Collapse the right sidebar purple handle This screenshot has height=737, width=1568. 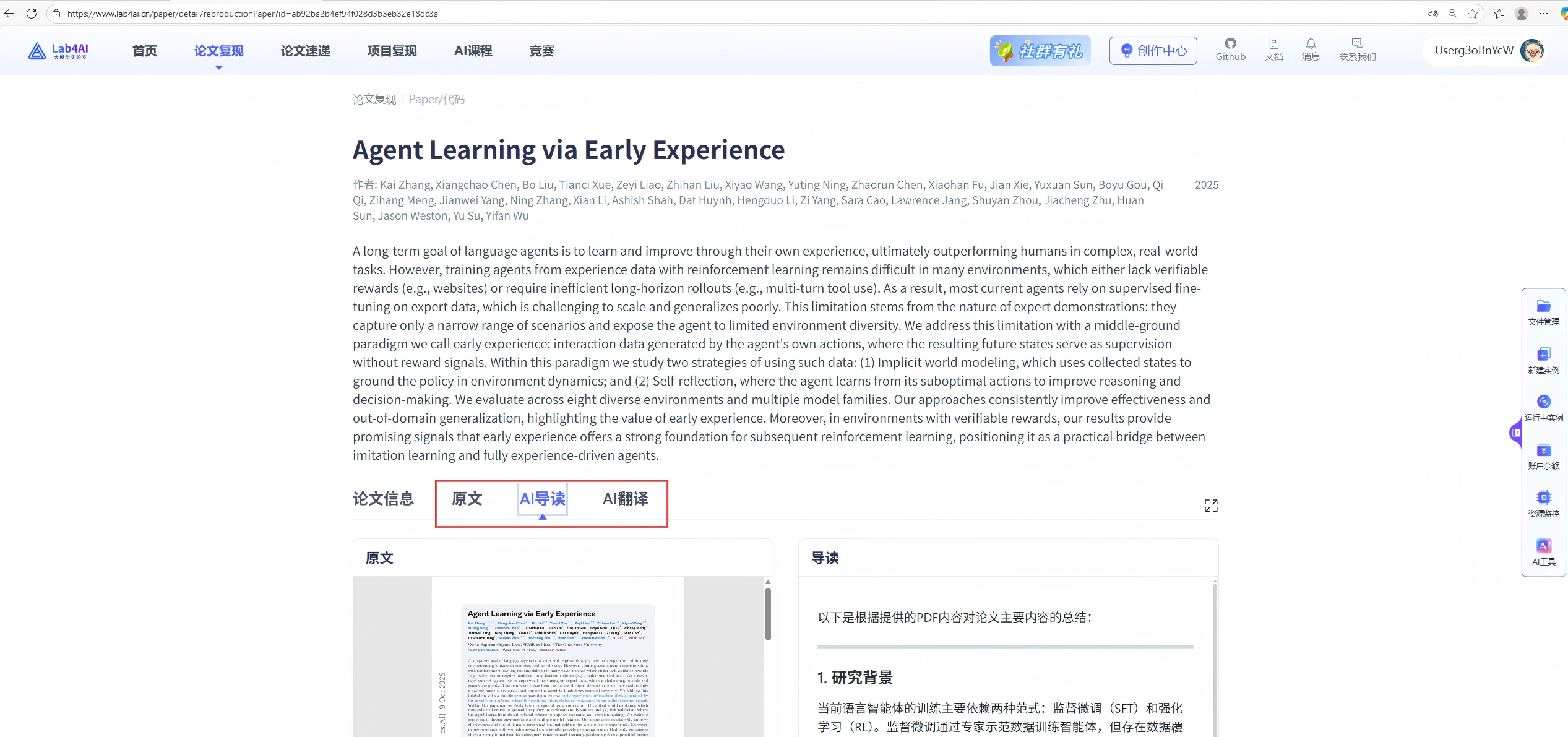(x=1515, y=433)
